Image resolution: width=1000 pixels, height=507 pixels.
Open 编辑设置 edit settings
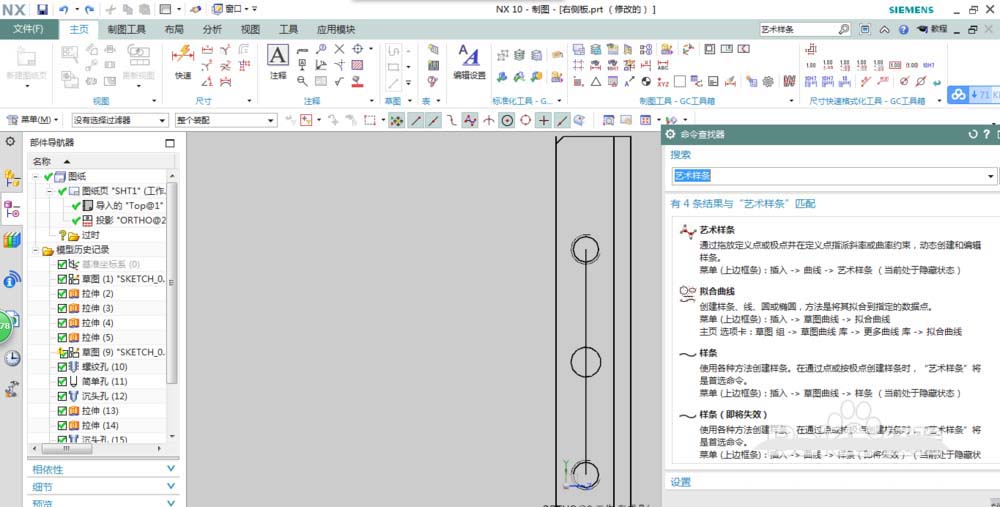[468, 60]
